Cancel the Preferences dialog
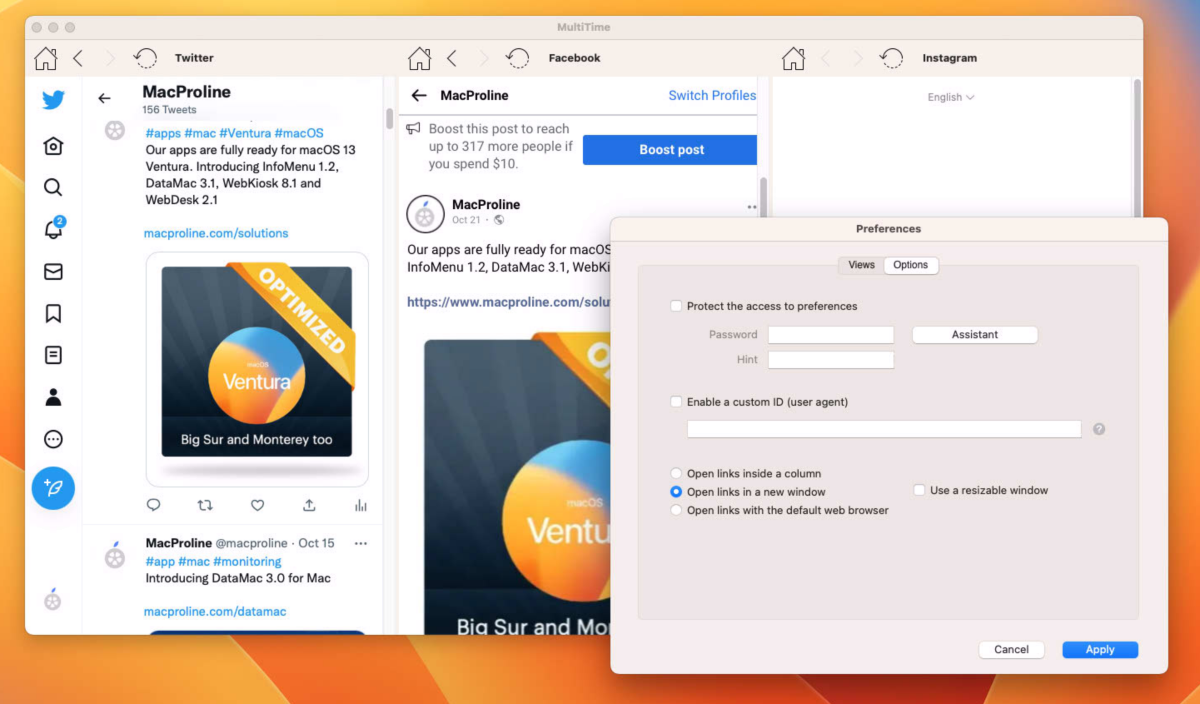This screenshot has height=704, width=1200. pyautogui.click(x=1011, y=649)
